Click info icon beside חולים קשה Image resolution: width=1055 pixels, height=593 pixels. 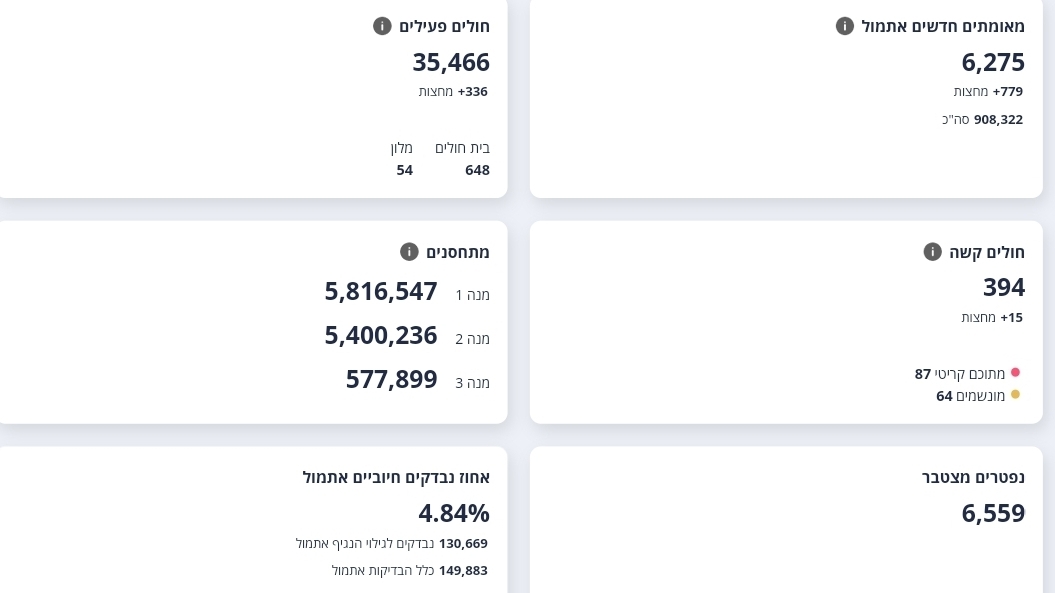(x=932, y=252)
